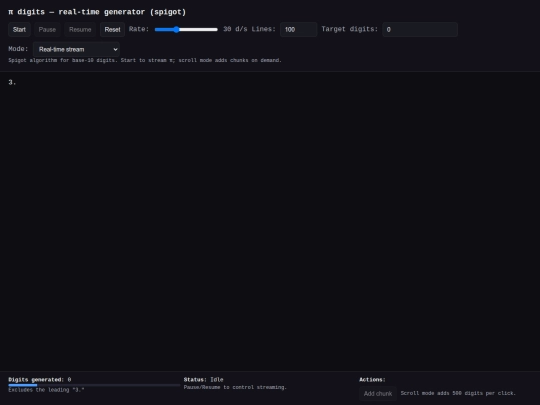Image resolution: width=540 pixels, height=405 pixels.
Task: Click the Rate slider handle
Action: coord(176,30)
